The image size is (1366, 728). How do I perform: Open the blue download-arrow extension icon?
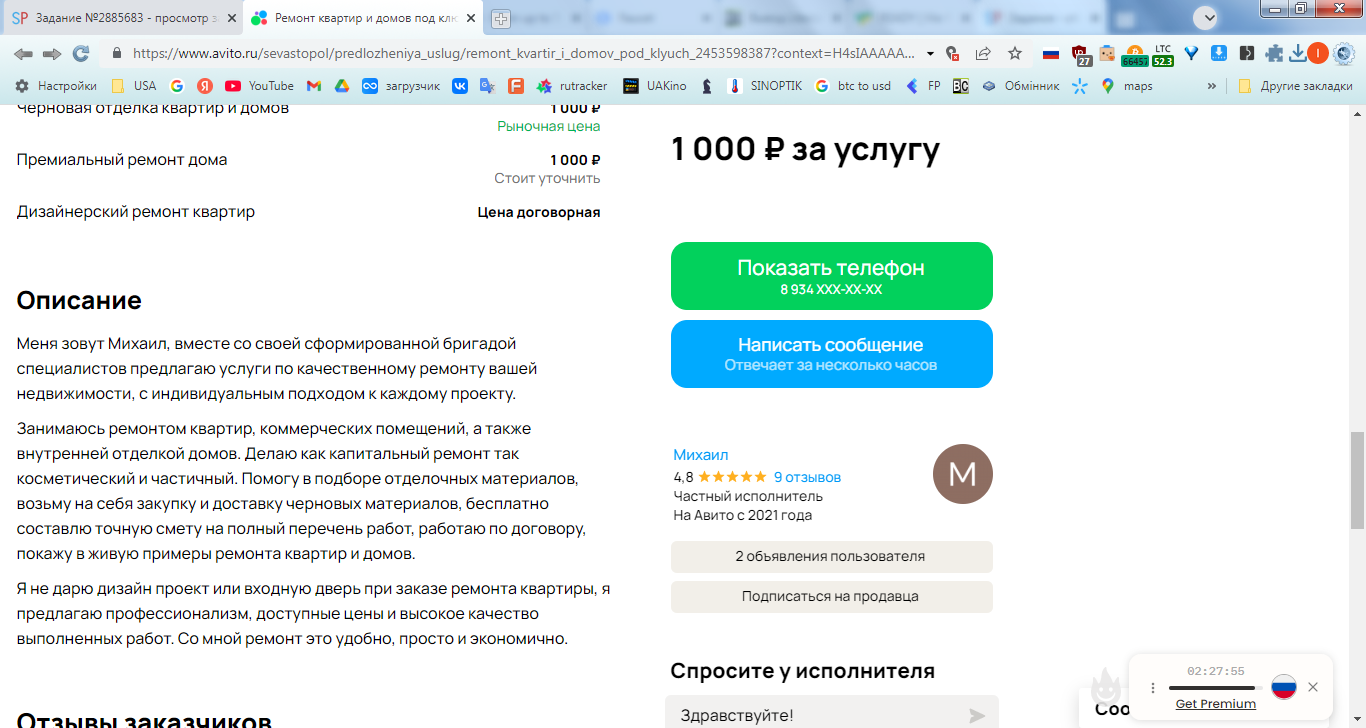pos(1219,53)
